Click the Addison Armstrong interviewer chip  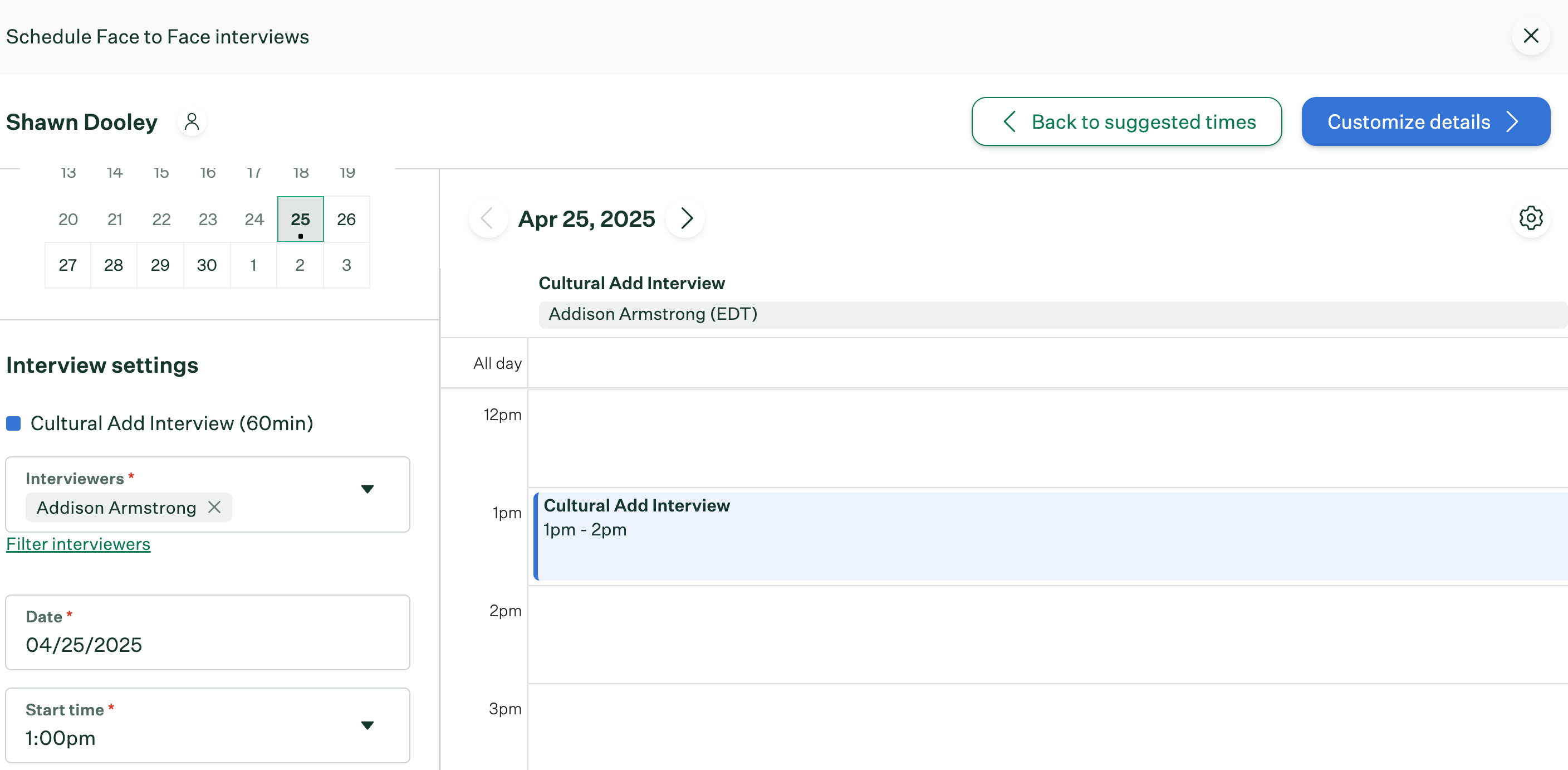pos(129,508)
